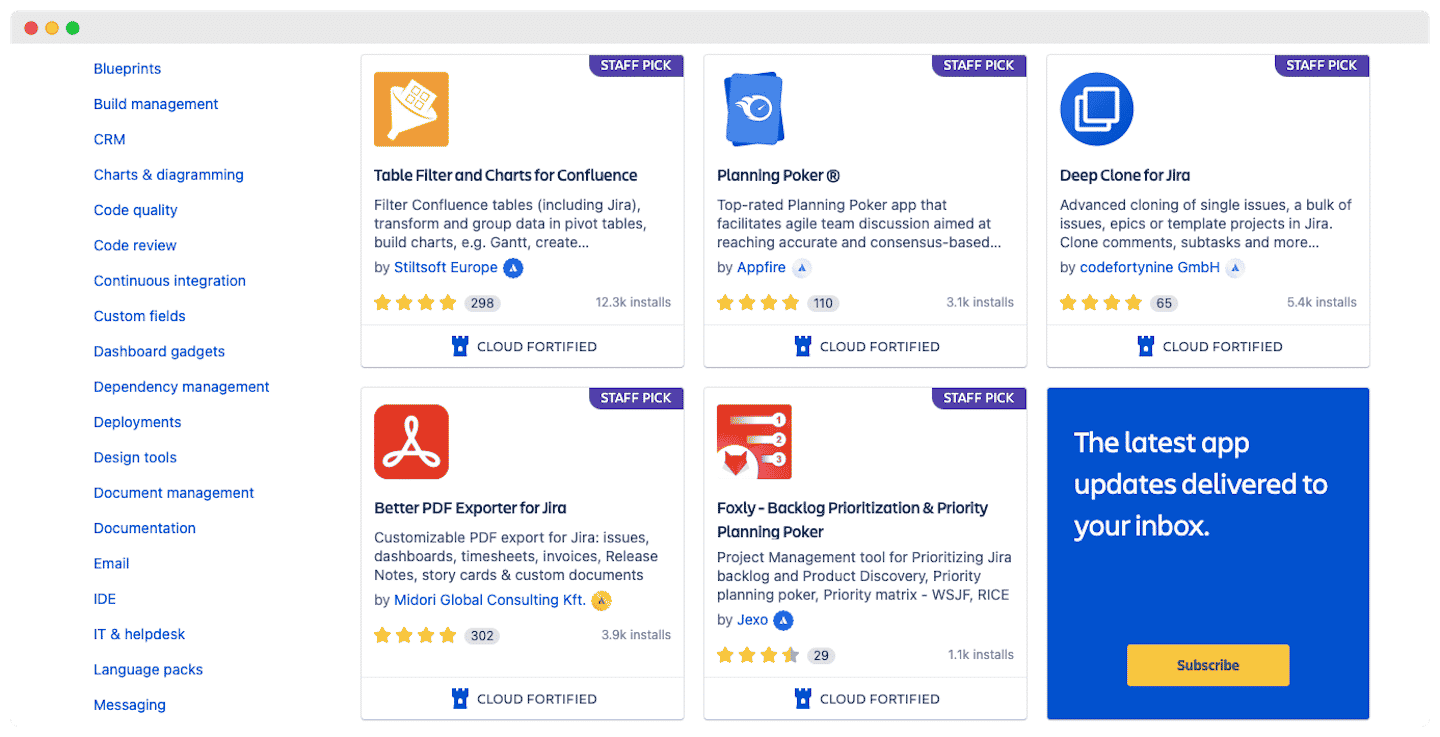Click the Foxly fox app icon

click(754, 442)
